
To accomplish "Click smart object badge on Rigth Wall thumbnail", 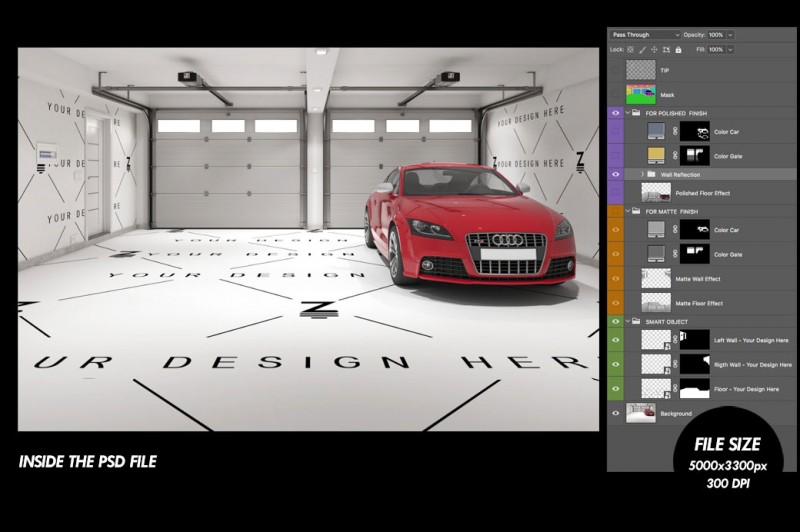I will (x=667, y=370).
